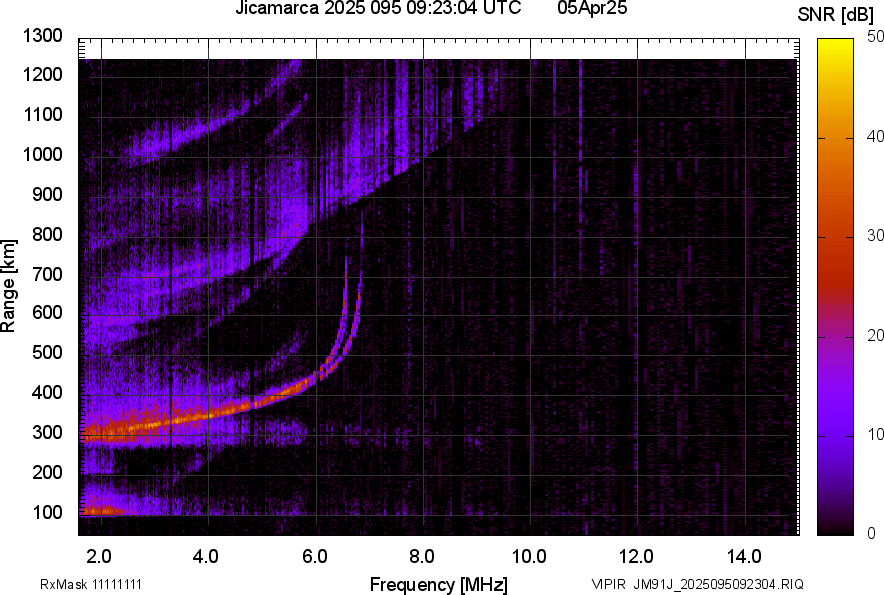Click the range tick label '600'
The image size is (884, 595).
click(x=47, y=312)
